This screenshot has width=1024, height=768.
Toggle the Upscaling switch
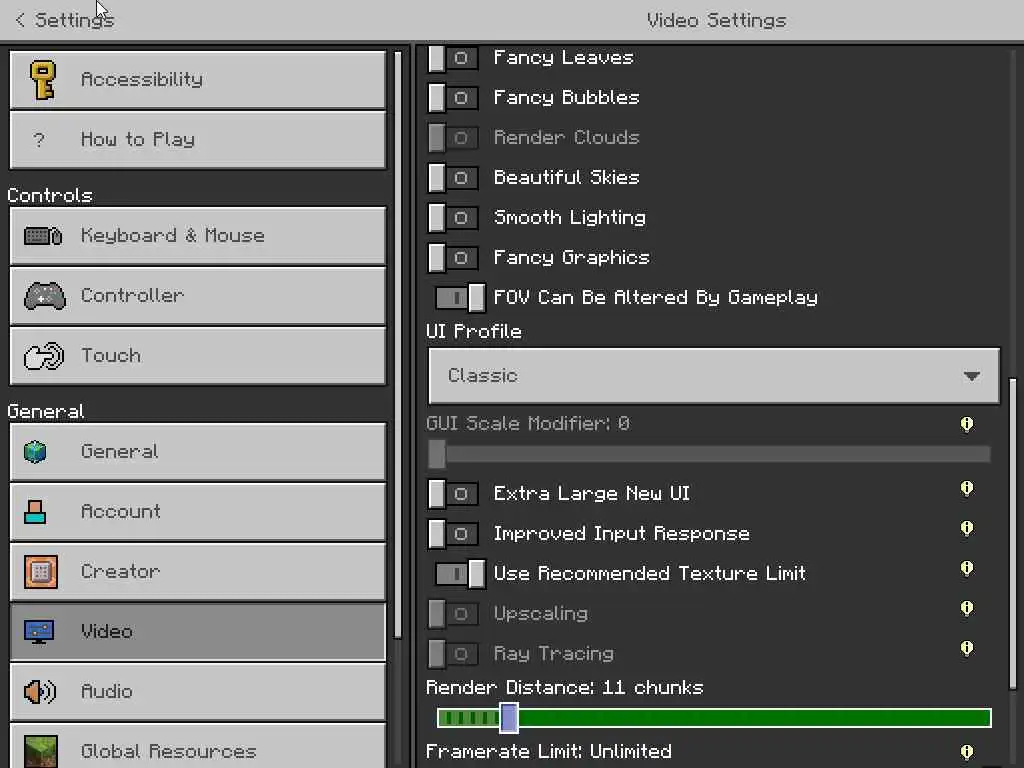pyautogui.click(x=453, y=614)
